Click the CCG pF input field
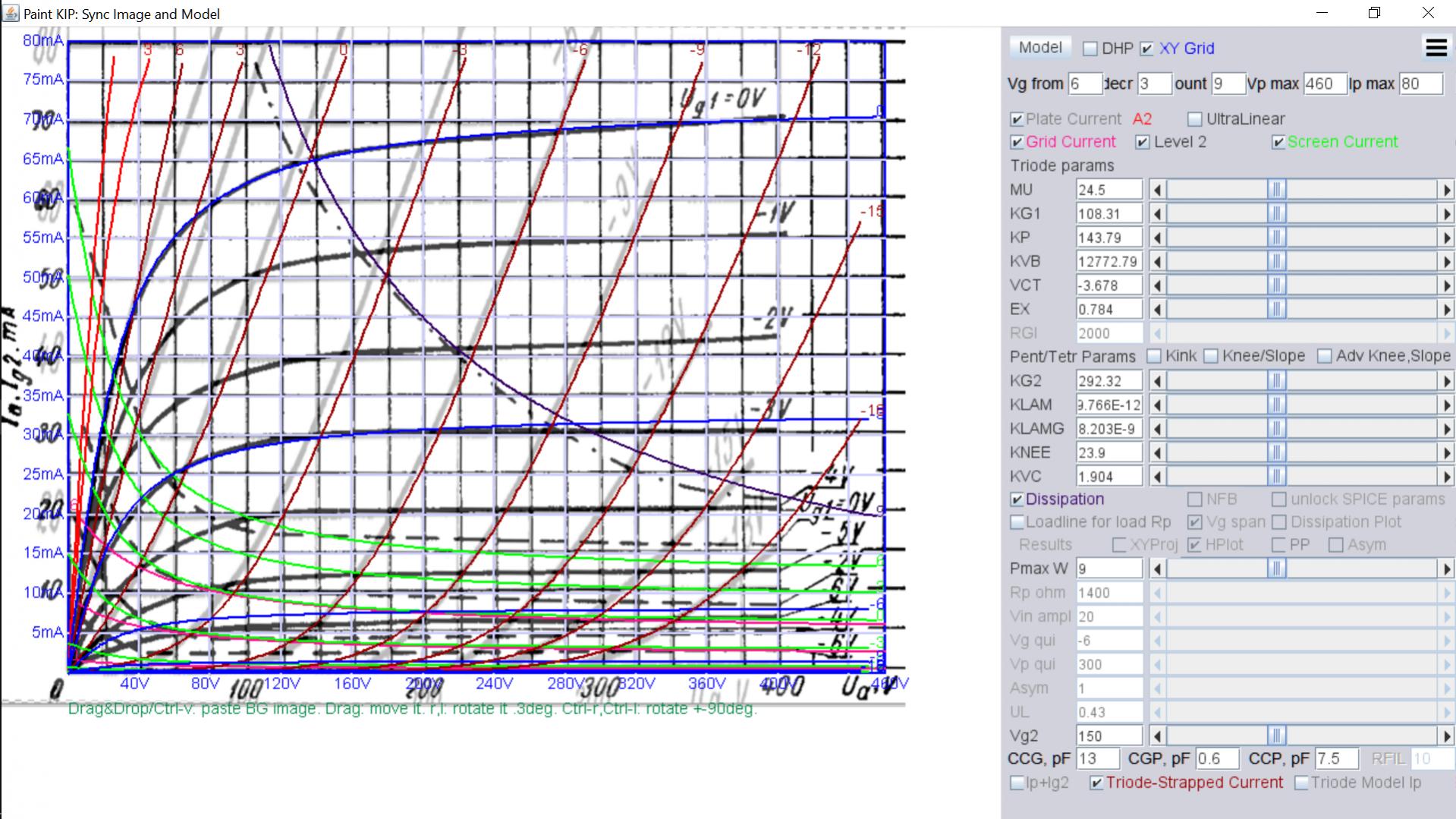 pyautogui.click(x=1098, y=759)
